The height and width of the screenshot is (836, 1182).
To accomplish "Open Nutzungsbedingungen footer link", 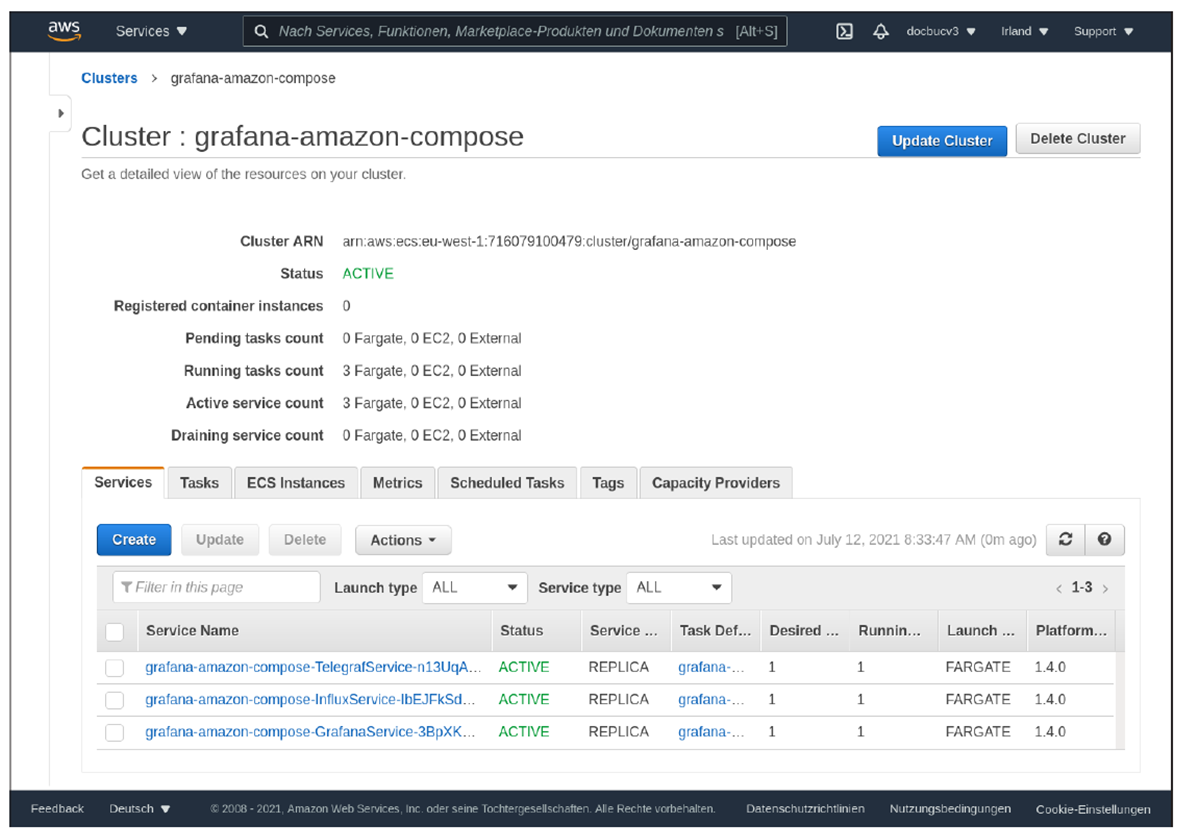I will [950, 808].
